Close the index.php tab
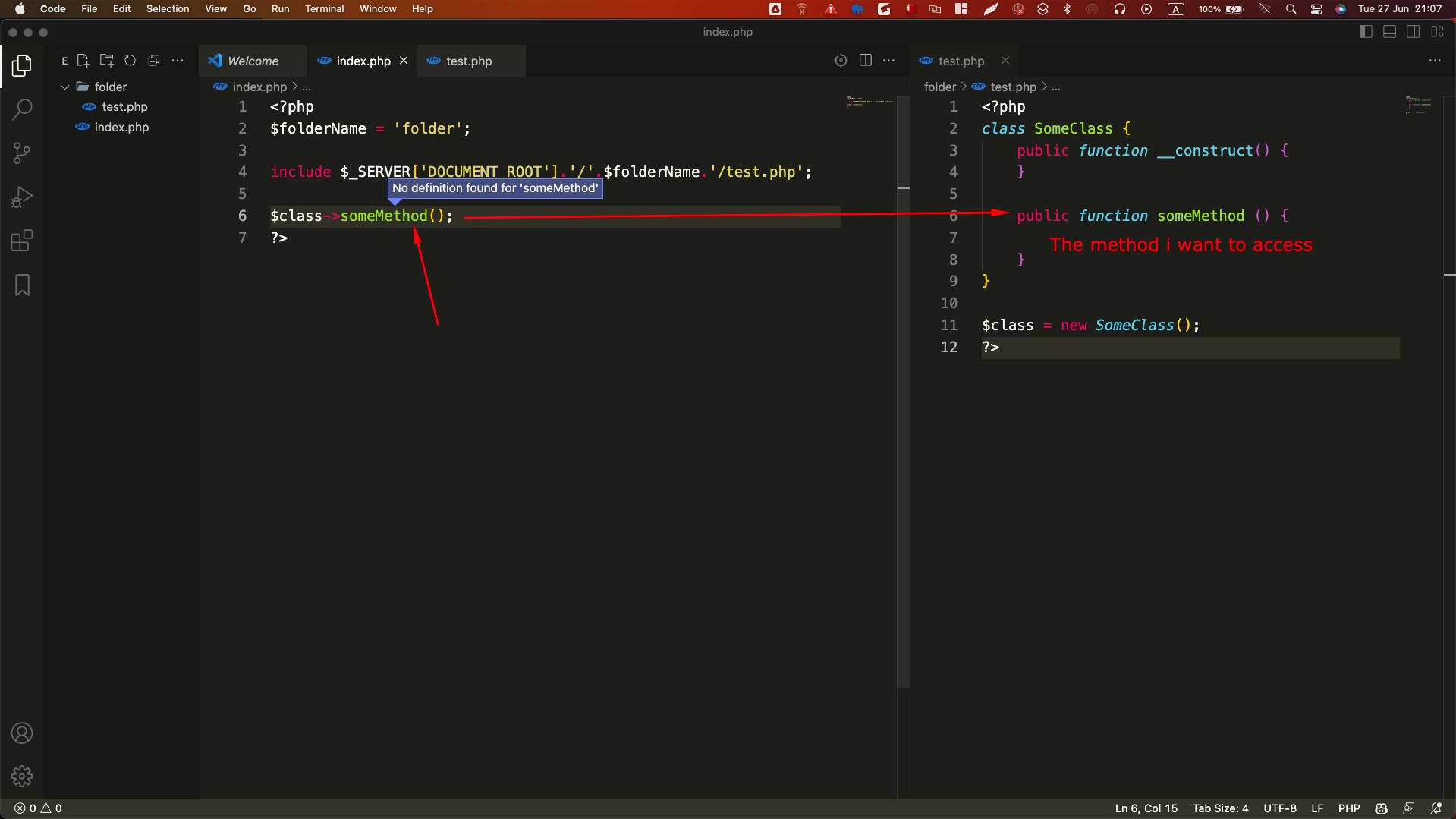 404,61
